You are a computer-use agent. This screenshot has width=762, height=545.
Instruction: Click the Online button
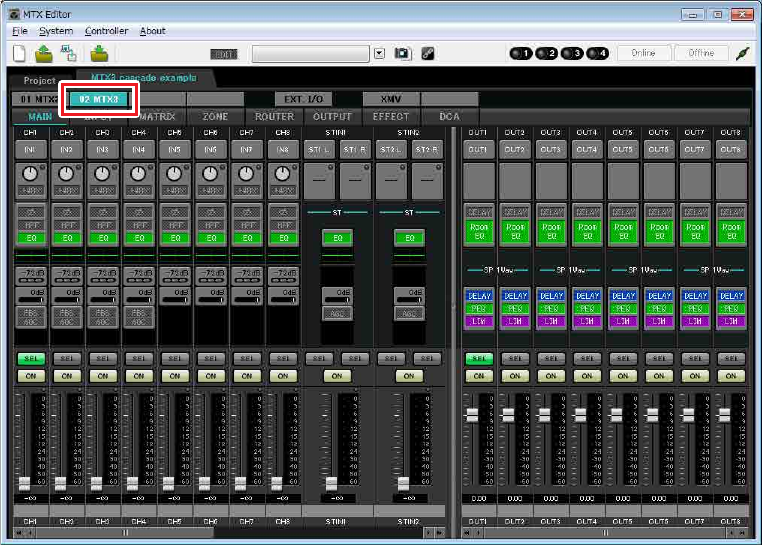[643, 53]
